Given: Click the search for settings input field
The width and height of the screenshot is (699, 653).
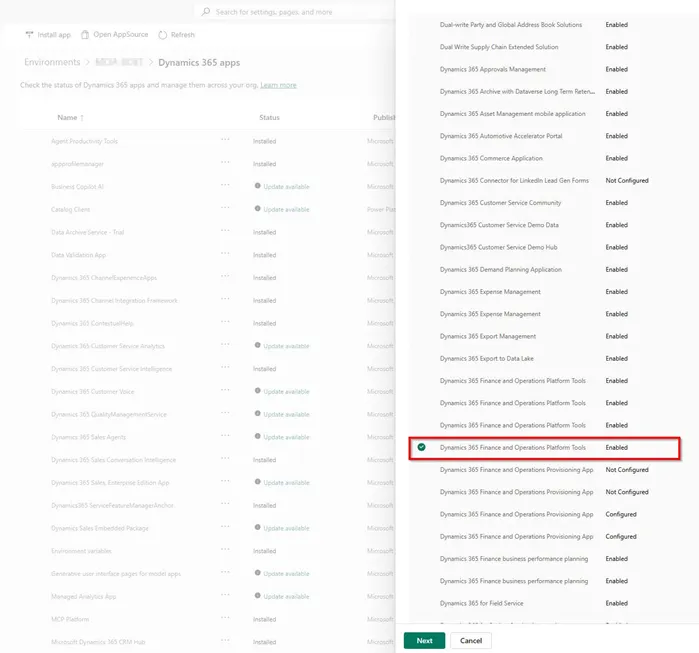Looking at the screenshot, I should pyautogui.click(x=294, y=12).
